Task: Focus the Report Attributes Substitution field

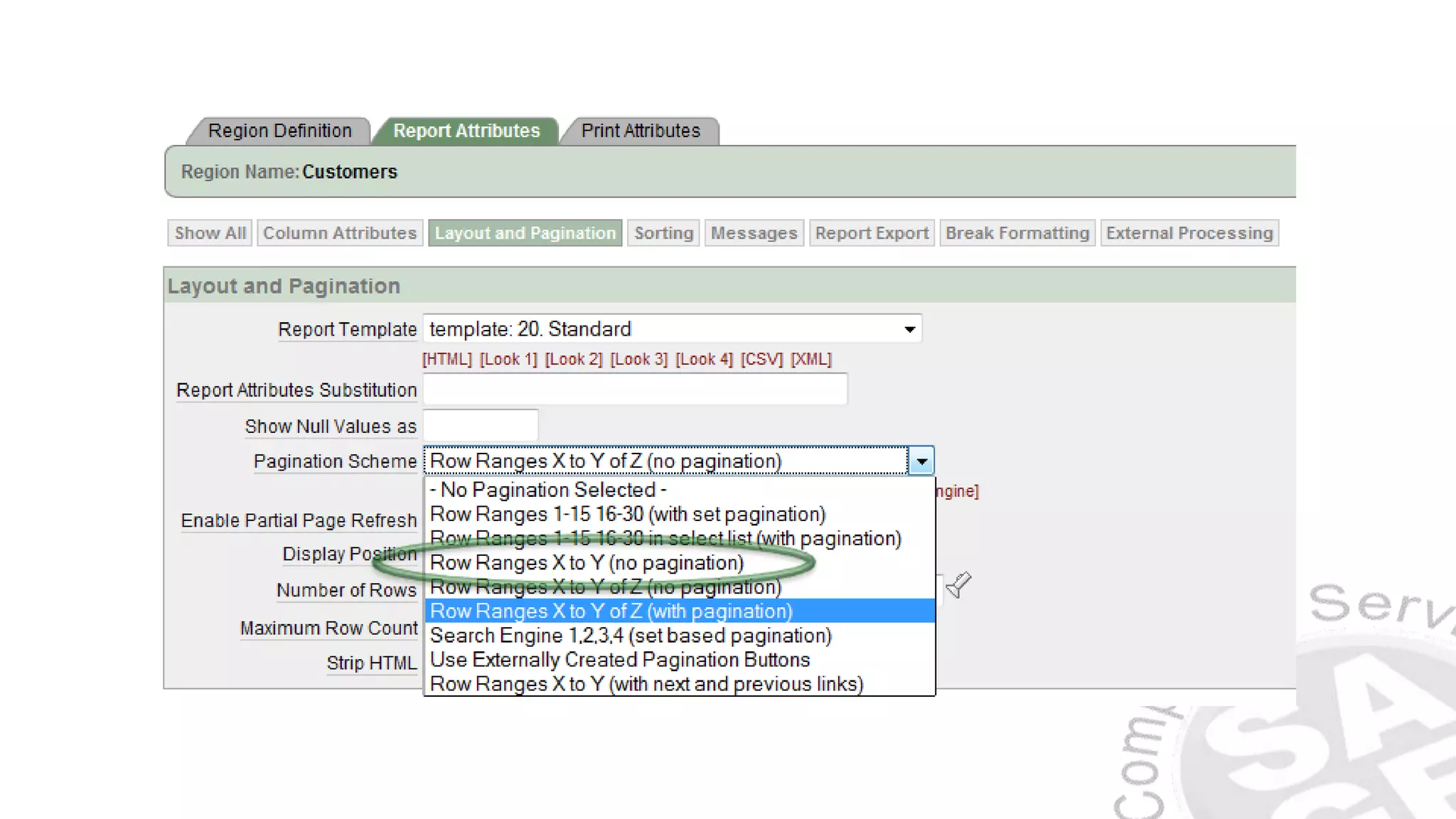Action: [635, 390]
